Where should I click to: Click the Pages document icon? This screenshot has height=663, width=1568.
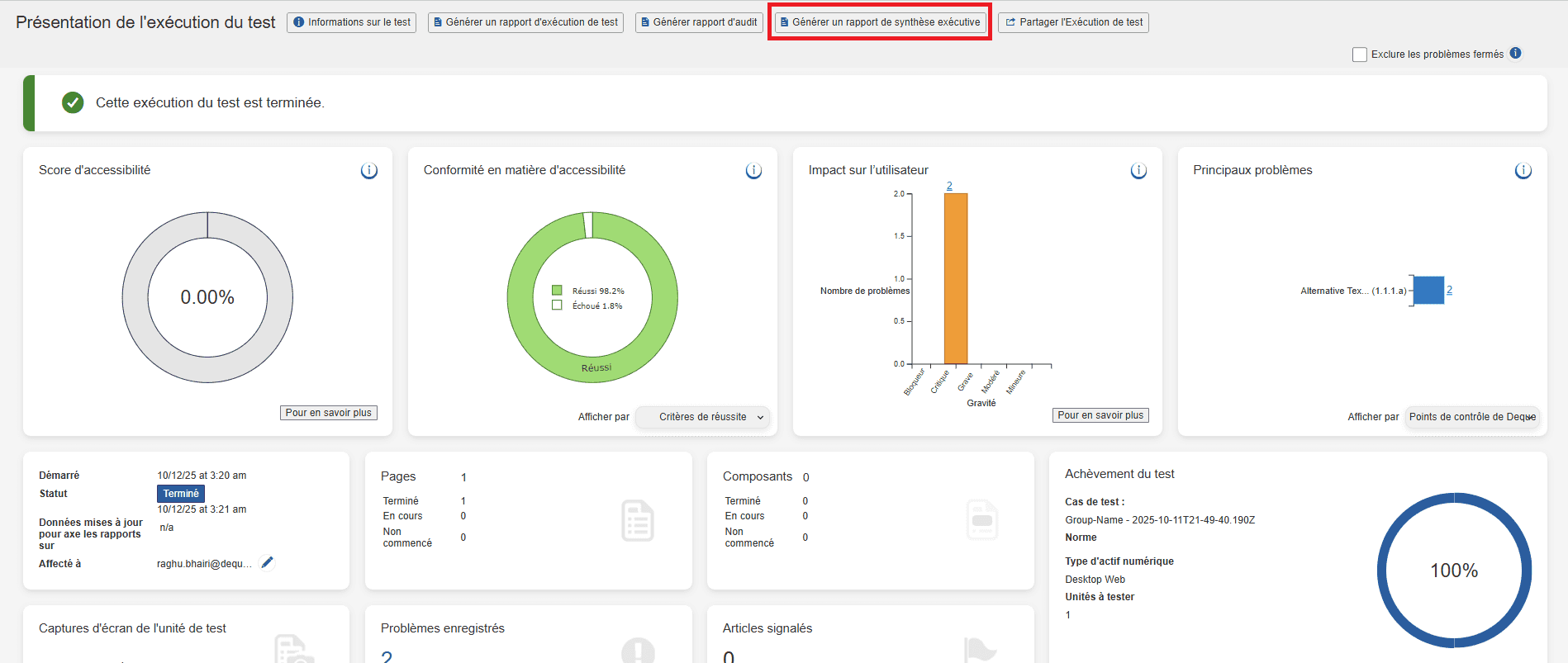pos(637,521)
